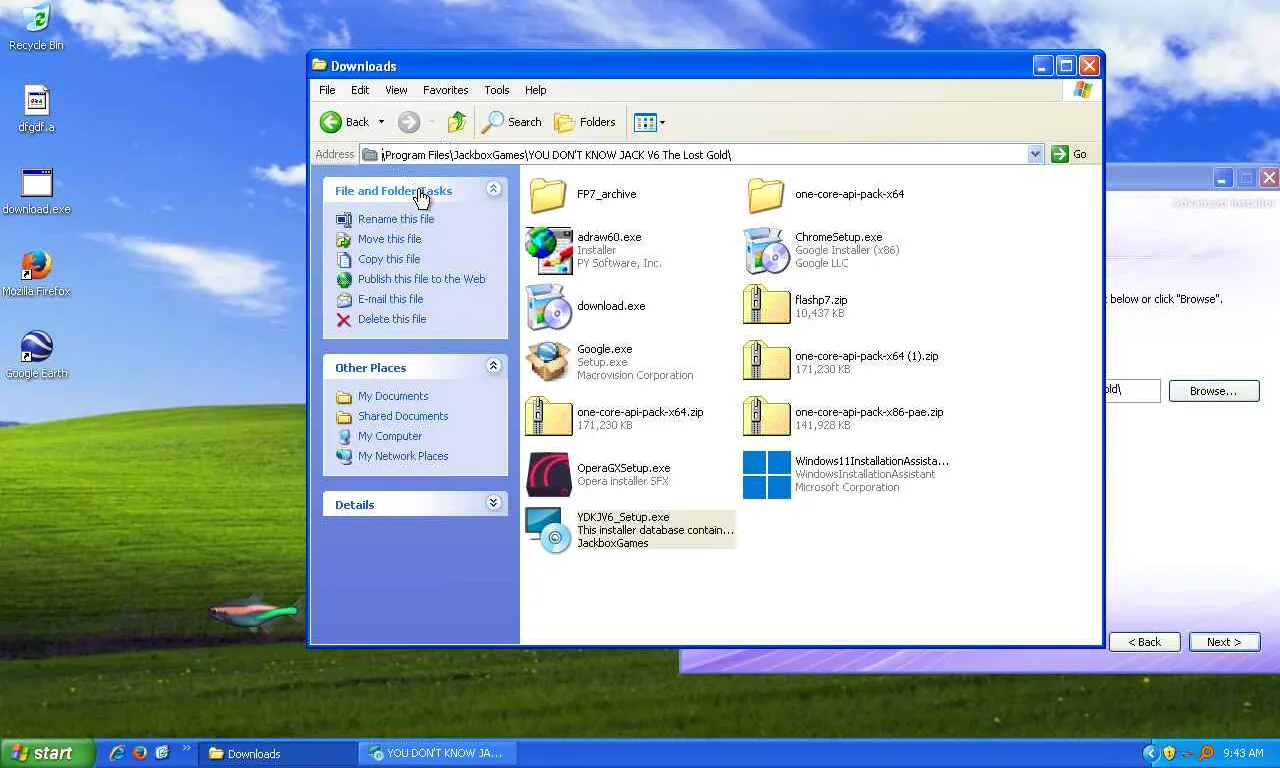Click into the address bar path field
Screen dimensions: 1280x768
click(703, 154)
